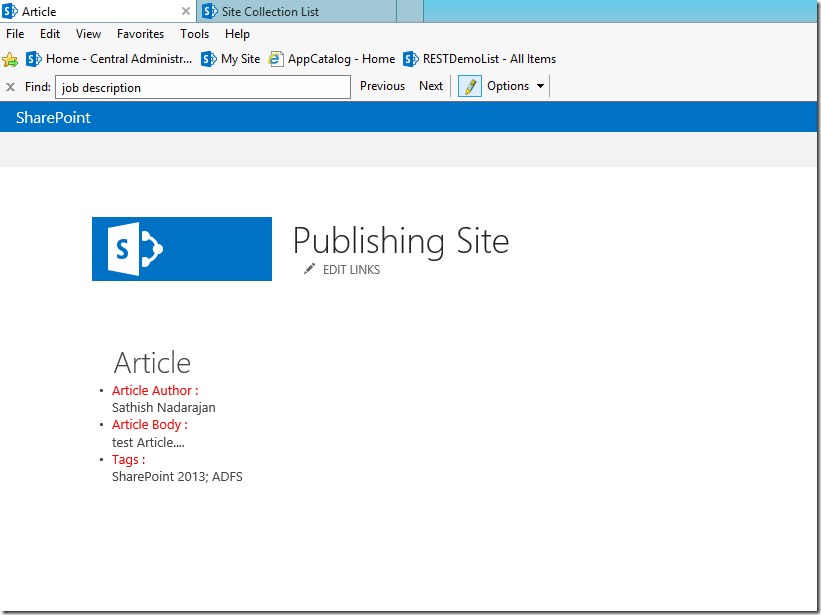Open the View menu
821x615 pixels.
88,34
